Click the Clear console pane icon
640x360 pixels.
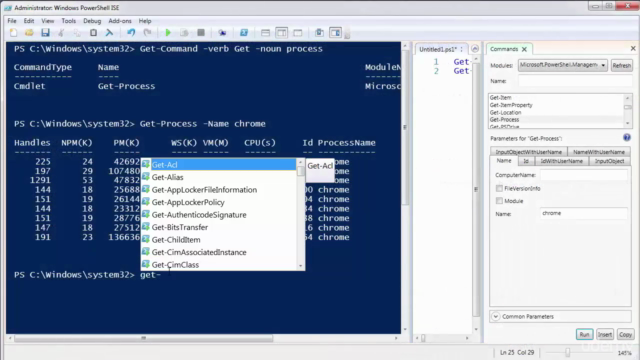(109, 33)
